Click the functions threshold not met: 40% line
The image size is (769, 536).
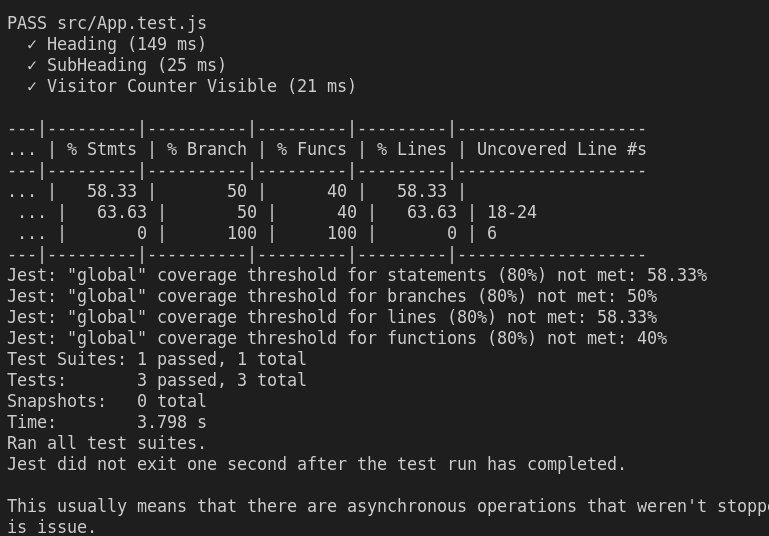click(337, 338)
